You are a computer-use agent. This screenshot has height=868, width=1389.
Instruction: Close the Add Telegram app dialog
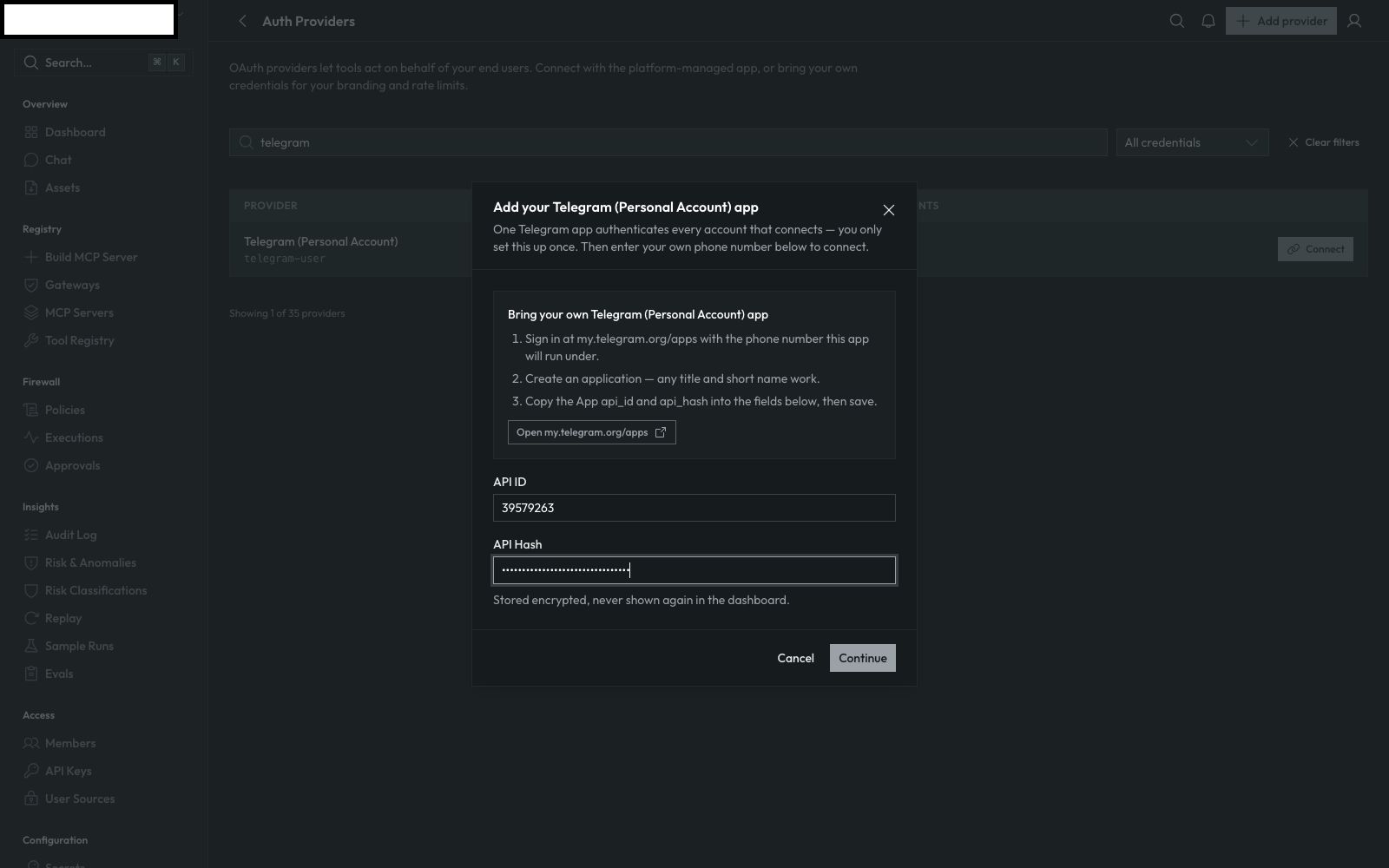(x=888, y=210)
